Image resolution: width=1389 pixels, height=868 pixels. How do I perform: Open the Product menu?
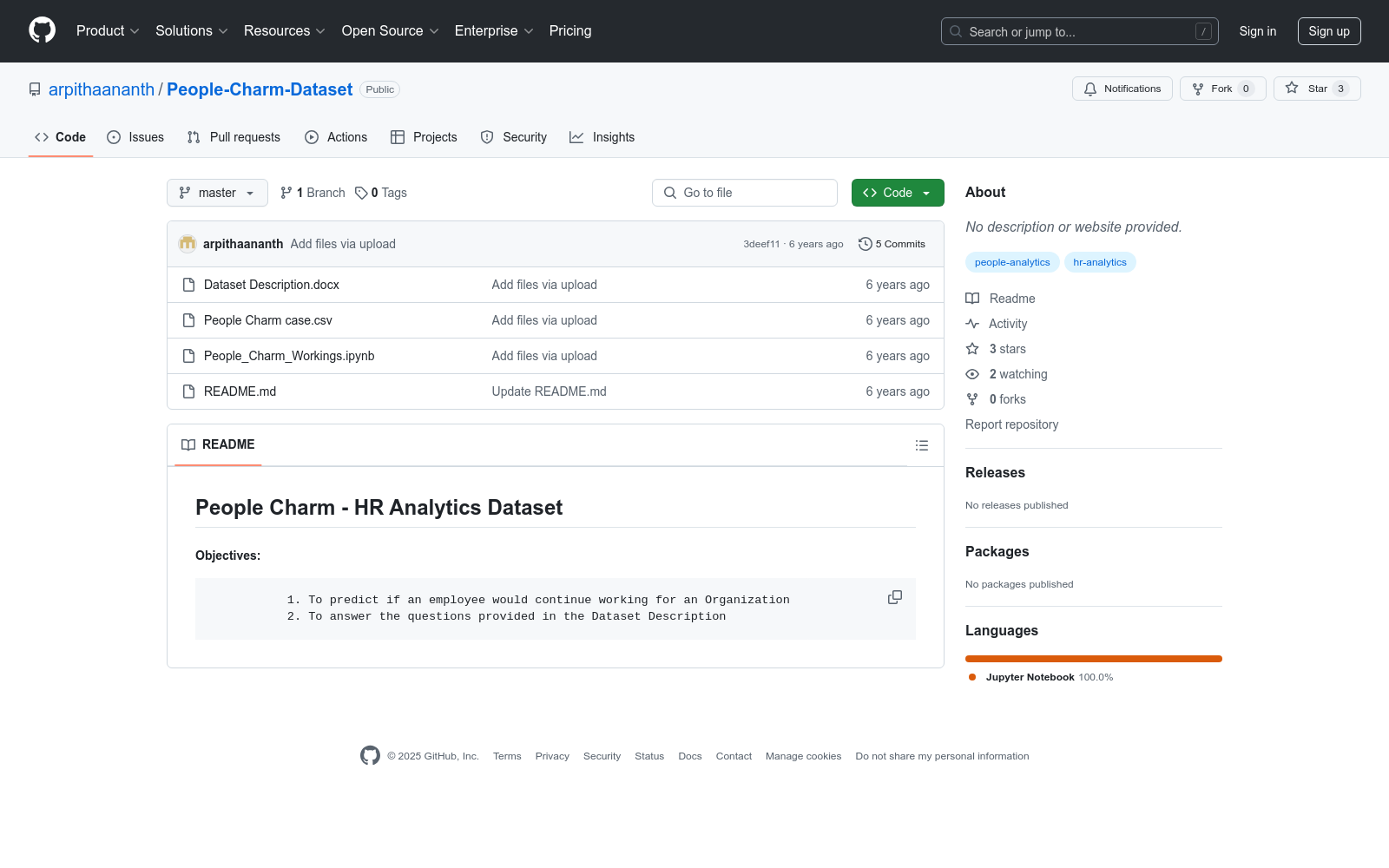(108, 31)
